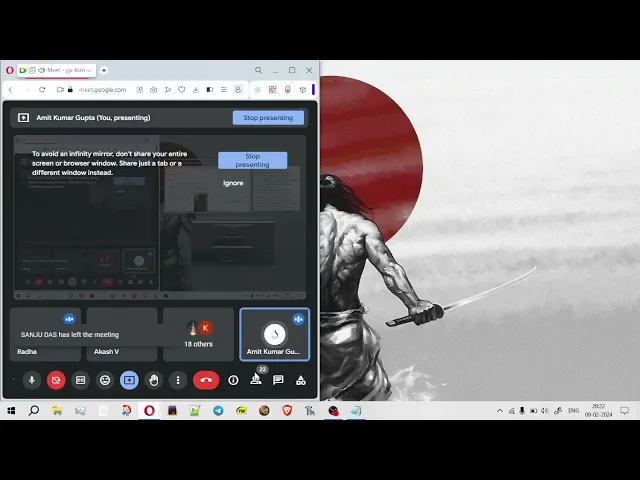Open the 18 others participant tile
Screen dimensions: 640x480
(198, 334)
